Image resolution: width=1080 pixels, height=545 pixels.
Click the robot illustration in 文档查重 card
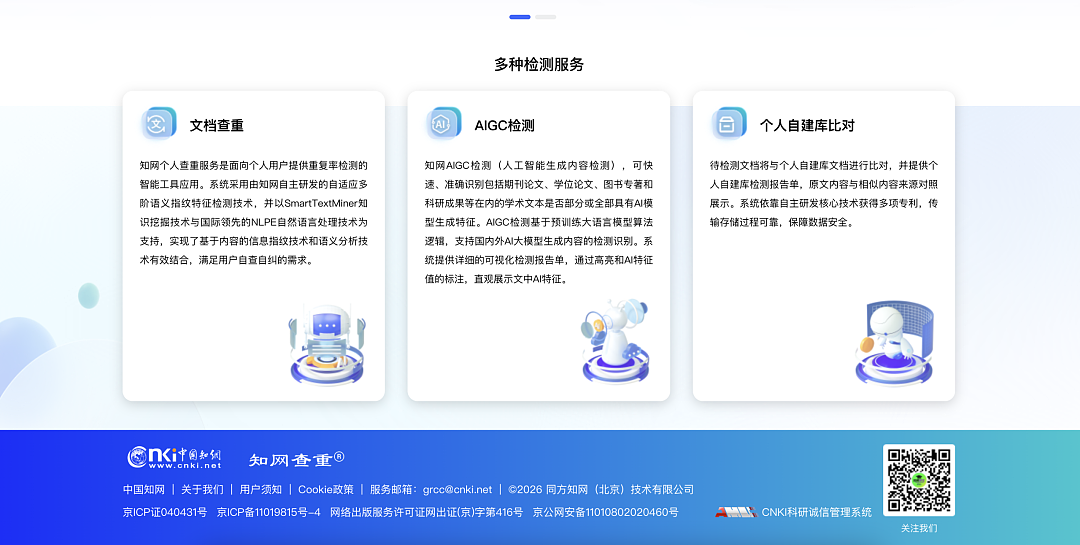tap(327, 345)
